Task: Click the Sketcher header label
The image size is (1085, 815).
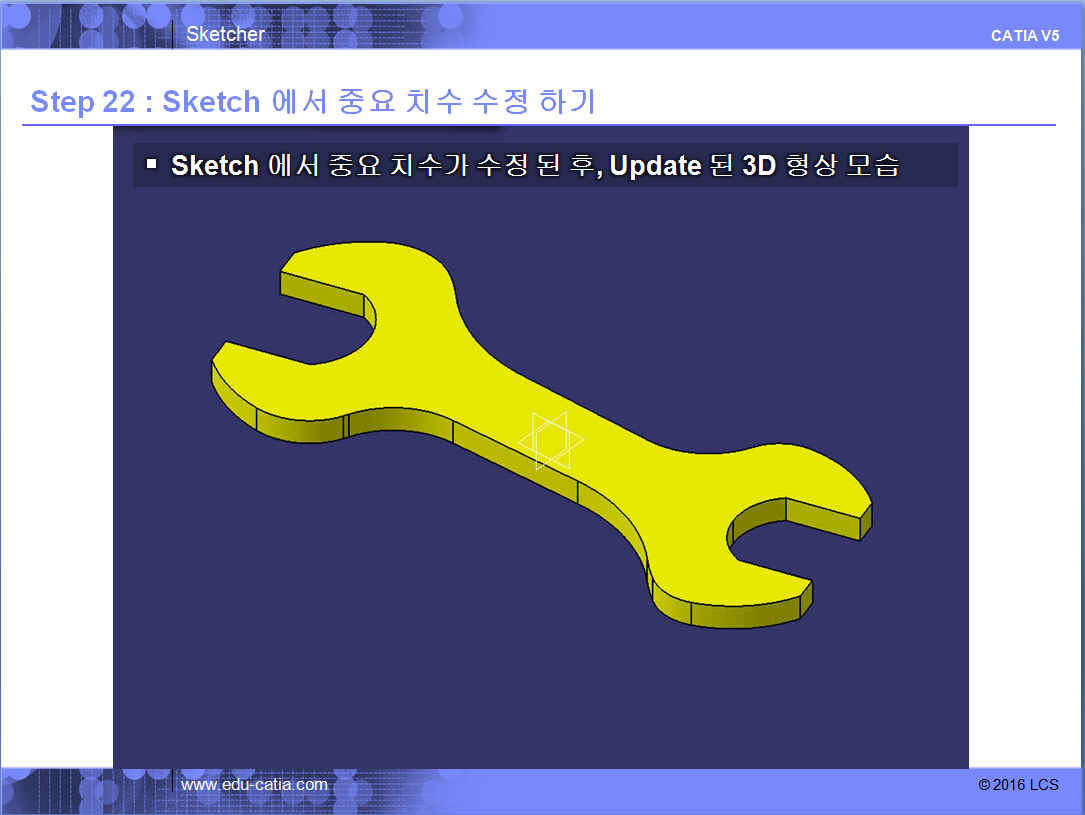Action: [226, 34]
